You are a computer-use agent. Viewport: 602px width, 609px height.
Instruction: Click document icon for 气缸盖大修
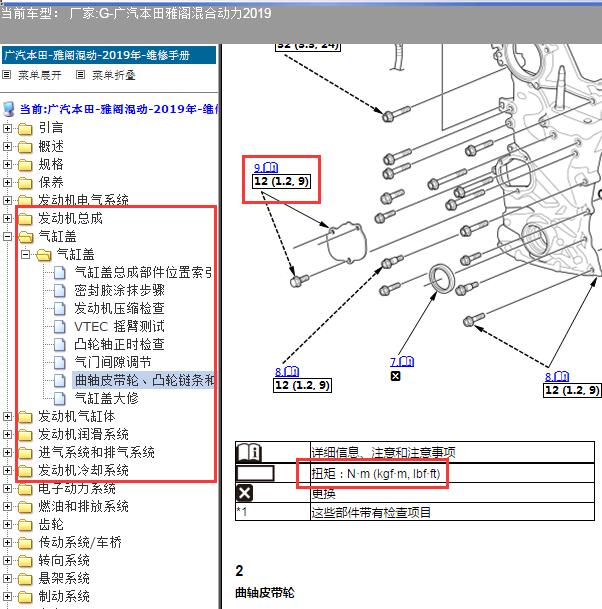tap(59, 398)
